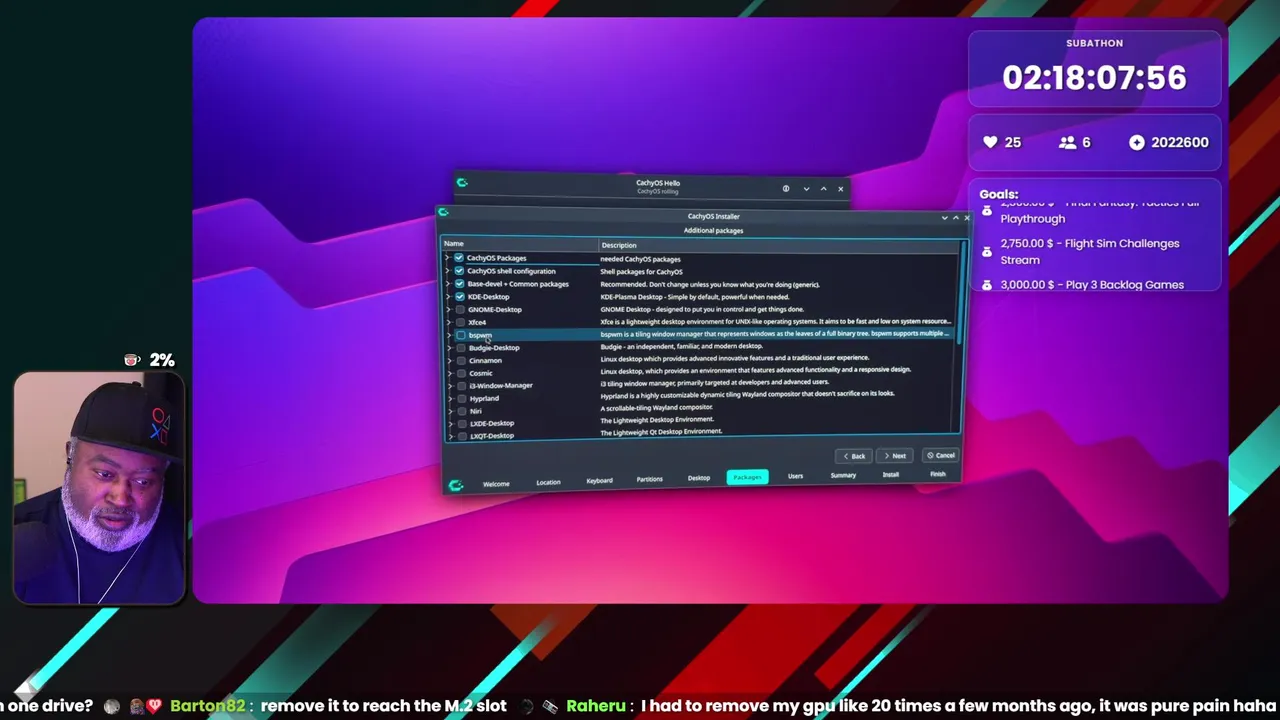Uncheck the KDE-Desktop checkbox
Image resolution: width=1280 pixels, height=720 pixels.
pos(460,297)
